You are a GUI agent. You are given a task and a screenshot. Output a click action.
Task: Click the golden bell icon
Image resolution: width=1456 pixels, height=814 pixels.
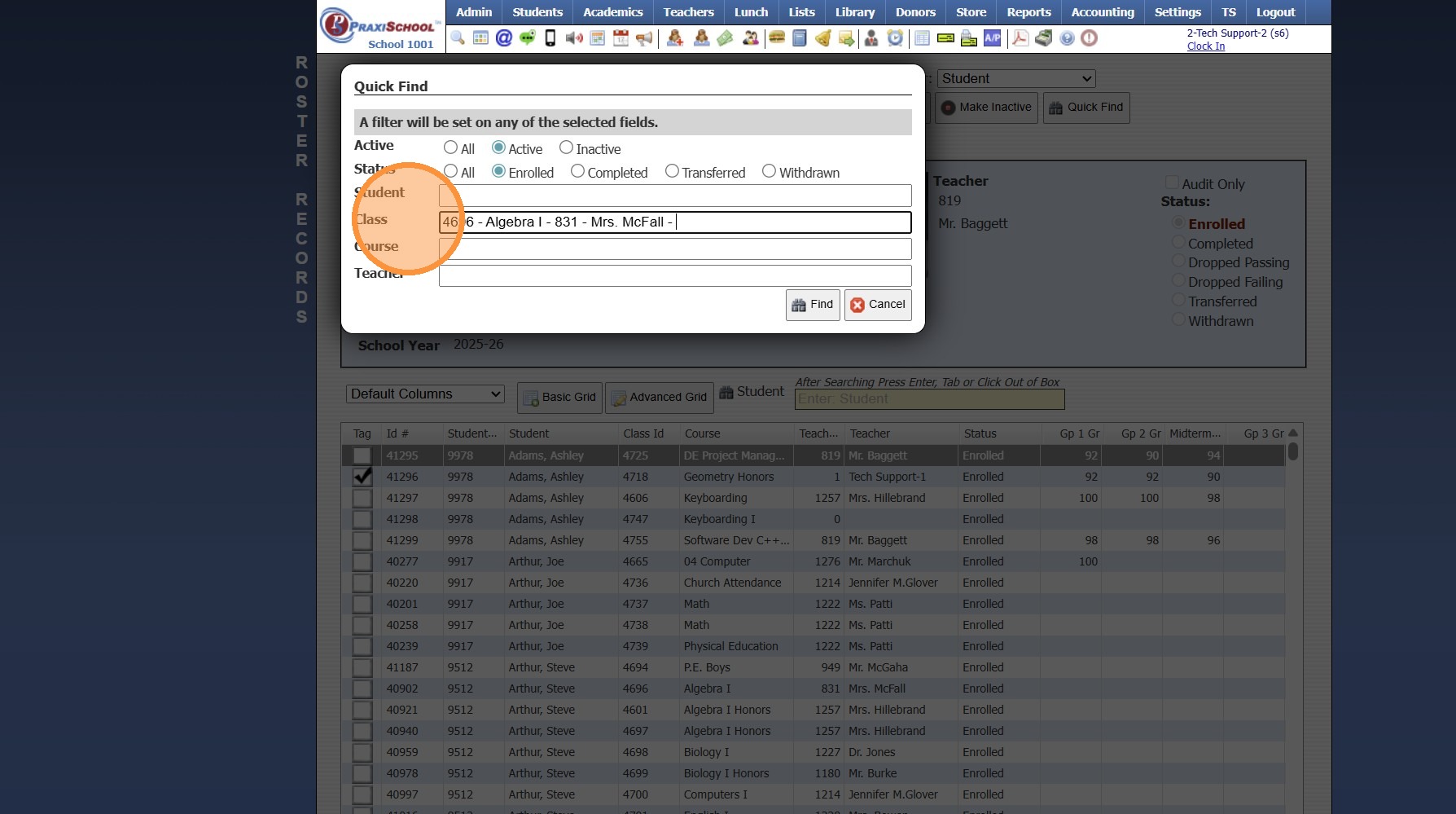(x=823, y=38)
